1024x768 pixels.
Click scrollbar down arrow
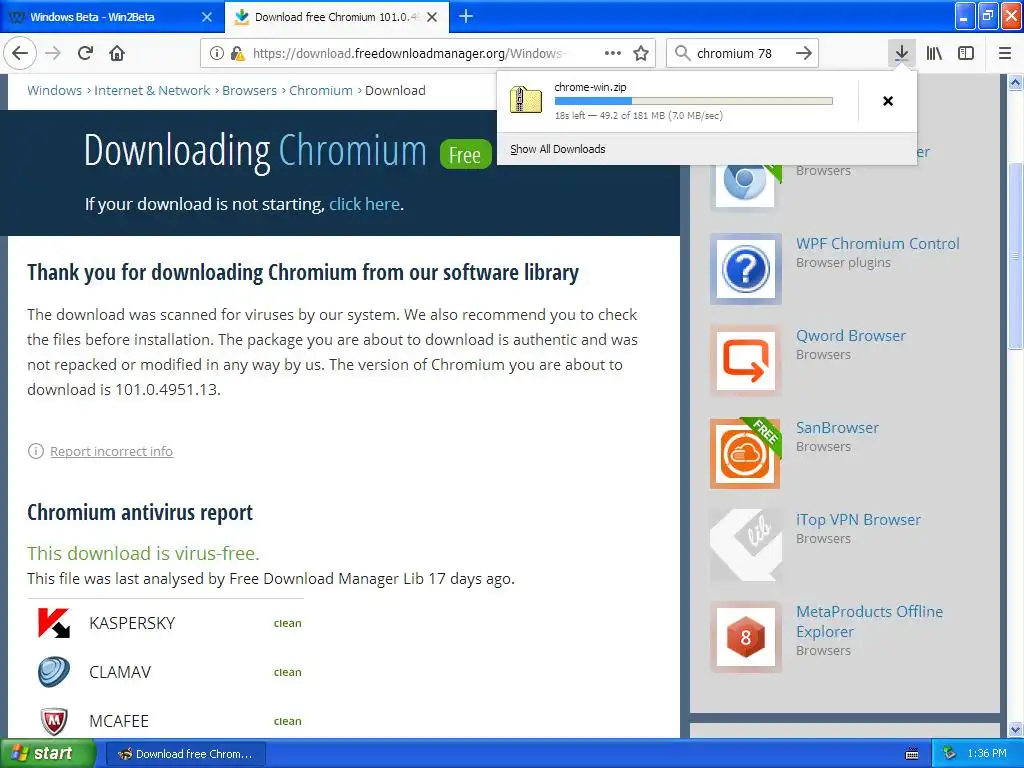tap(1015, 729)
